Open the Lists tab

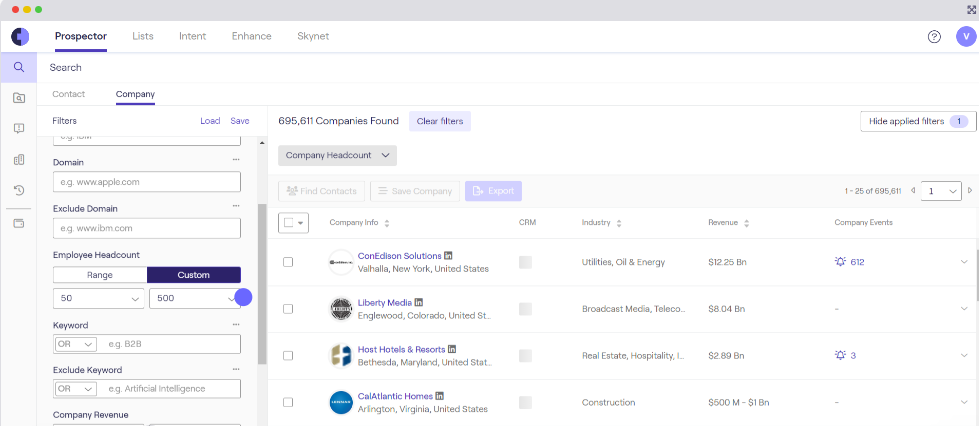tap(142, 36)
